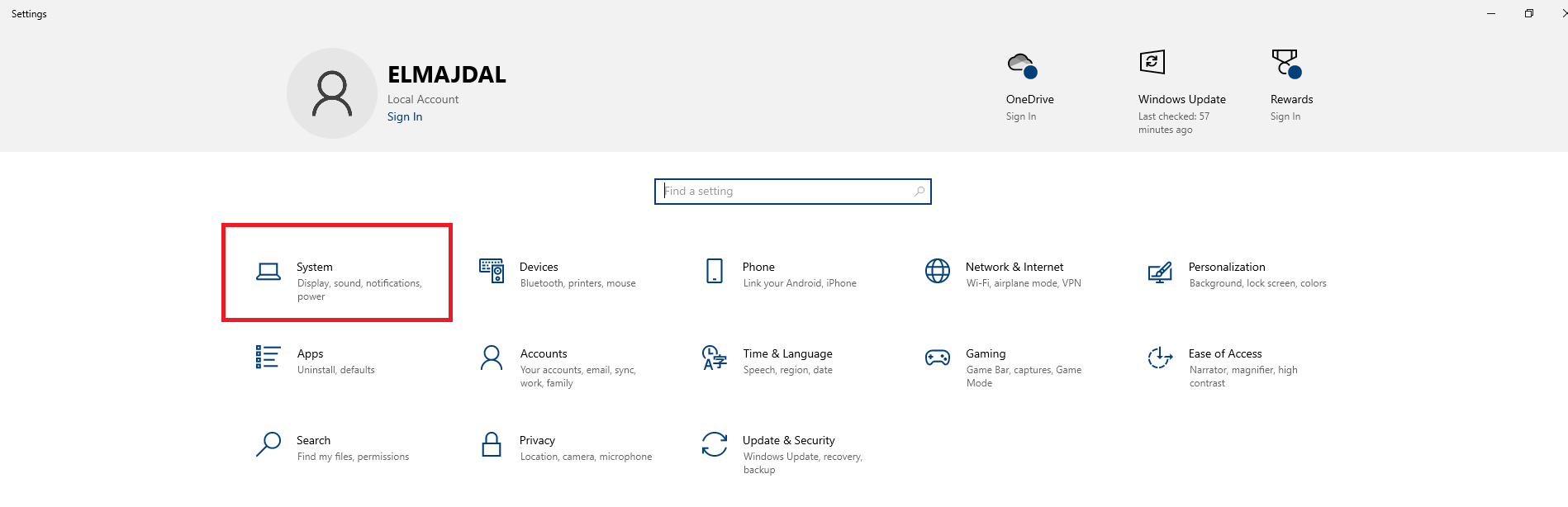Click the Sign In link under Local Account
This screenshot has width=1568, height=507.
pos(405,116)
